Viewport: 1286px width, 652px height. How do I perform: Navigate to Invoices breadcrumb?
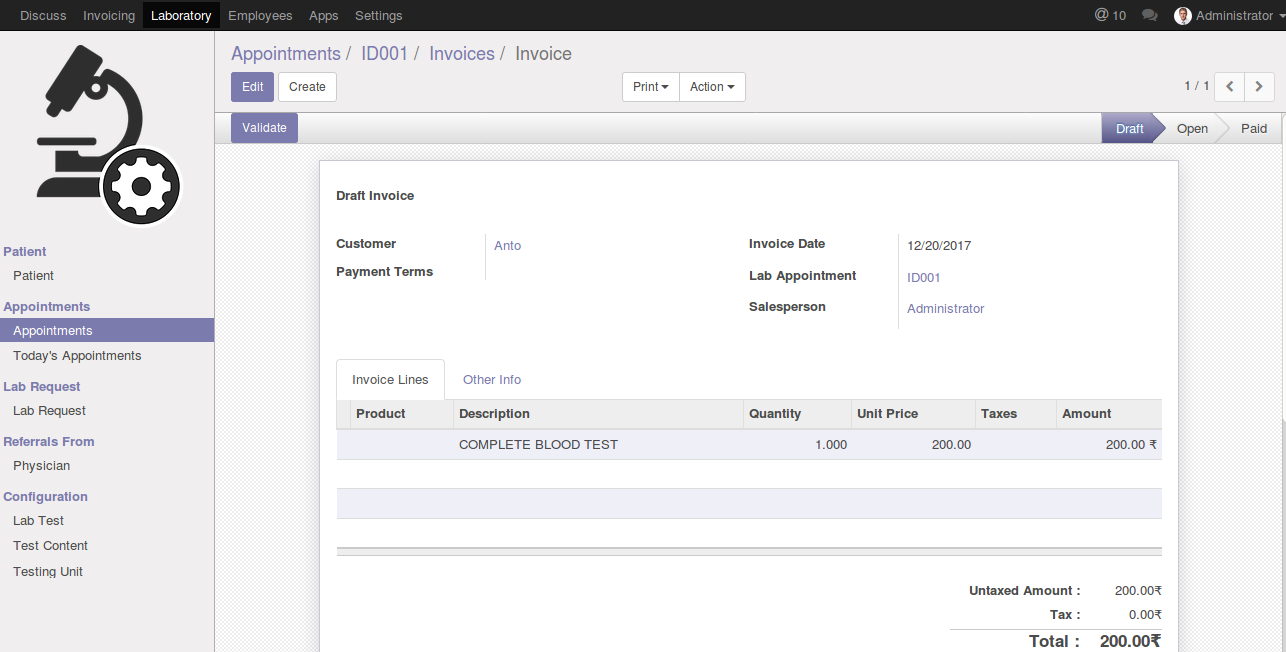461,54
